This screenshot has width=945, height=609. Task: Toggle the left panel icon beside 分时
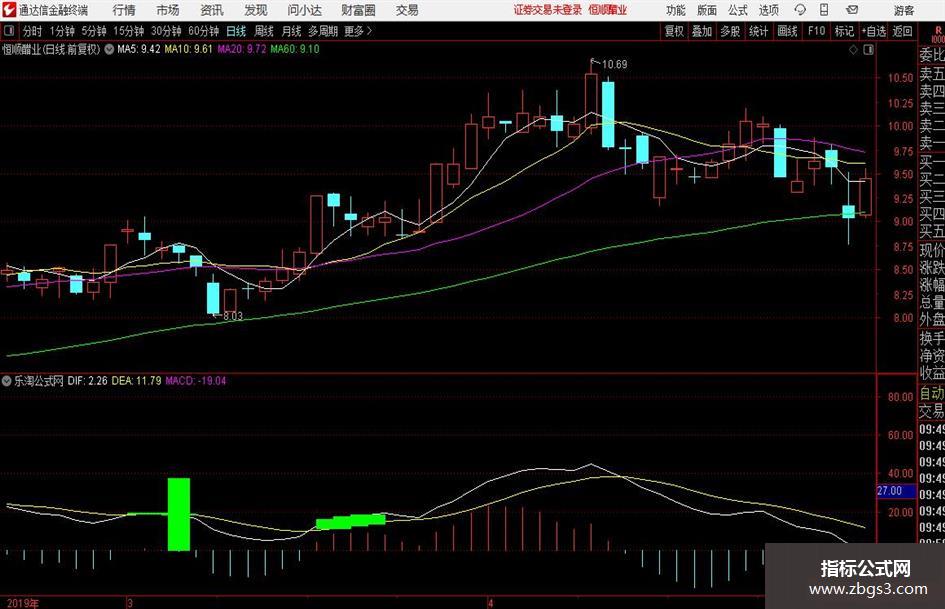point(9,31)
